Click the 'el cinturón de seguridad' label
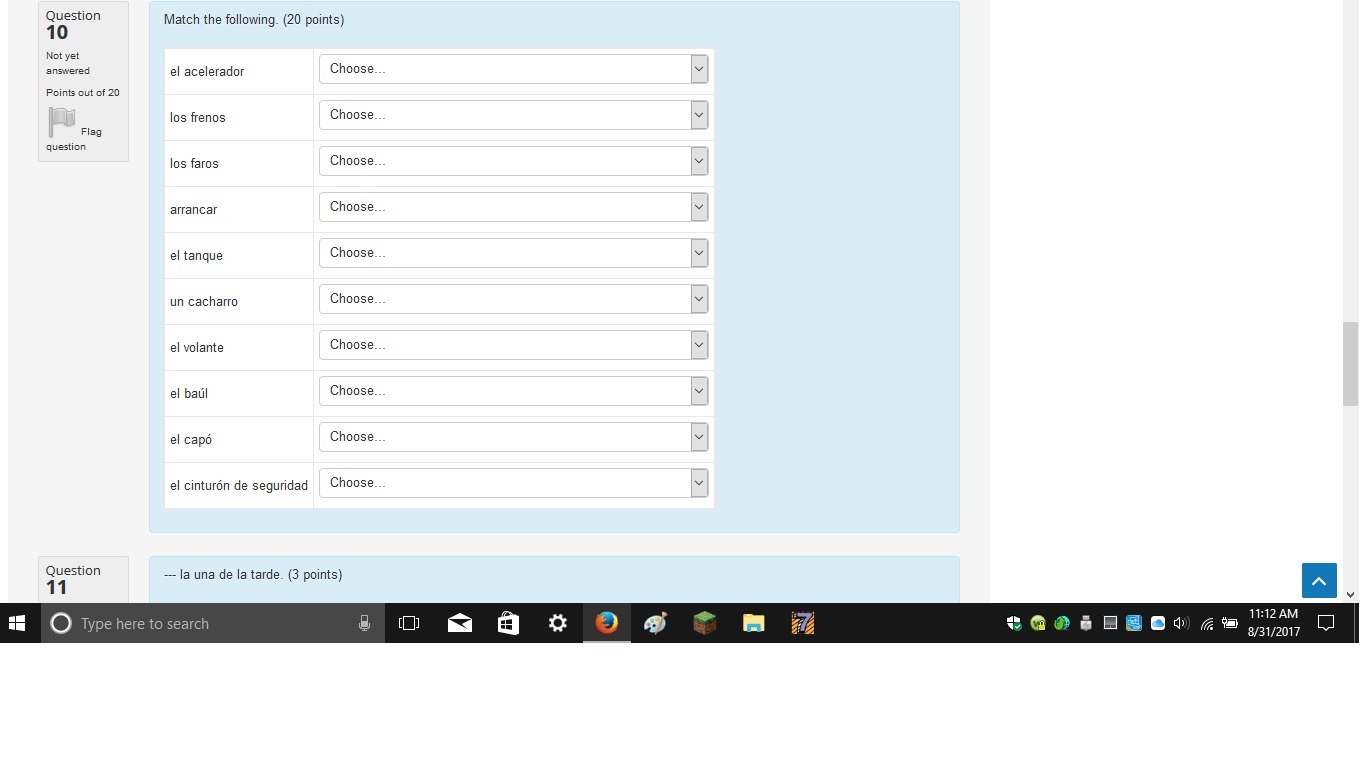Screen dimensions: 1366x768 point(239,486)
